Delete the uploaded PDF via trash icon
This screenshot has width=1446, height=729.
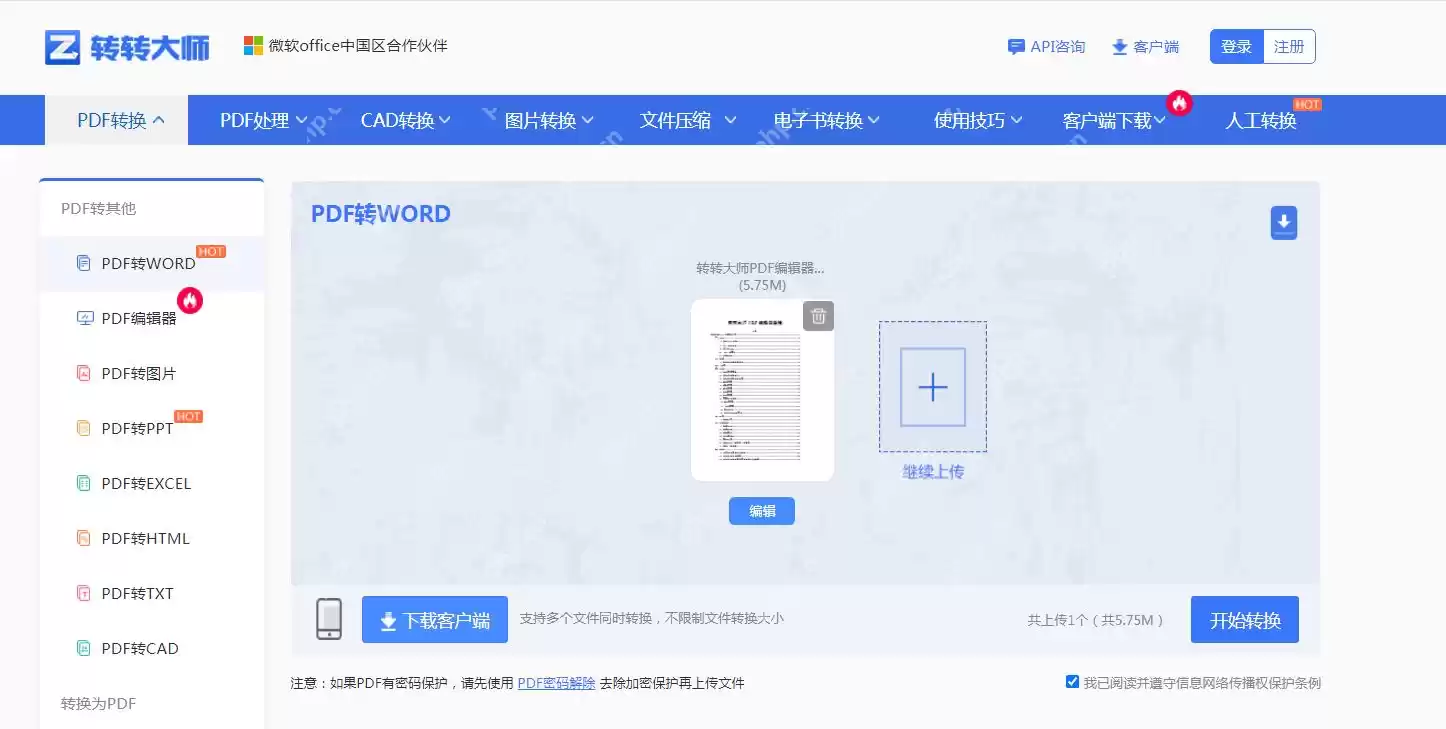[x=818, y=315]
